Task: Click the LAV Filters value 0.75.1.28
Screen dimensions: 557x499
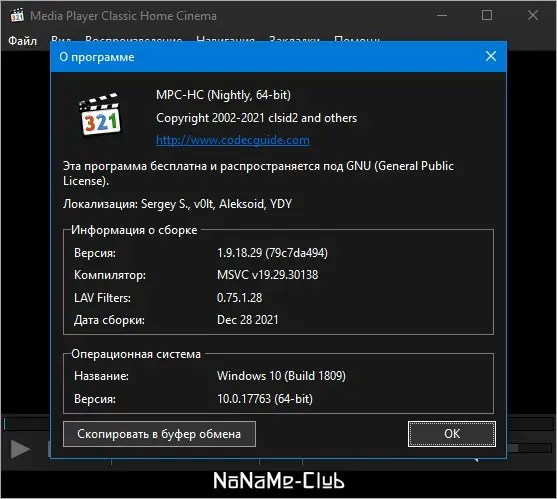Action: pyautogui.click(x=239, y=298)
